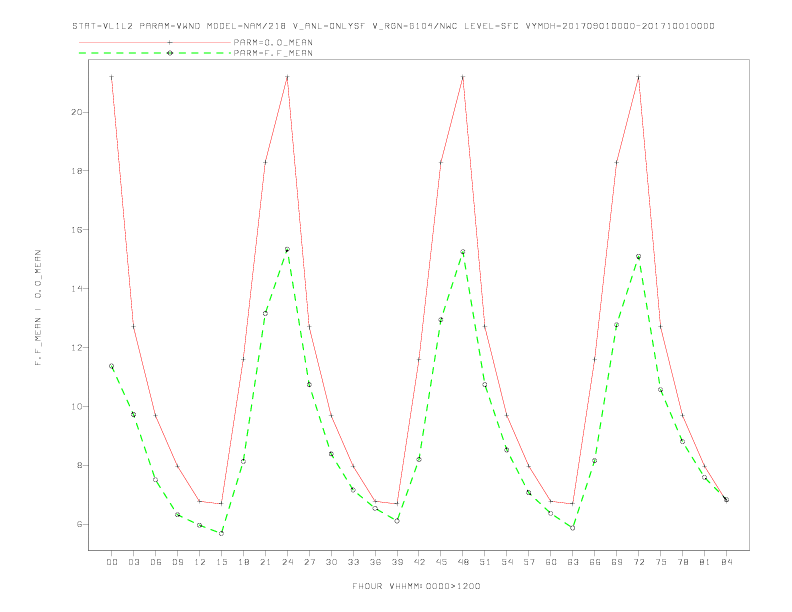The image size is (792, 612).
Task: Click the red solid legend line sample
Action: point(155,42)
